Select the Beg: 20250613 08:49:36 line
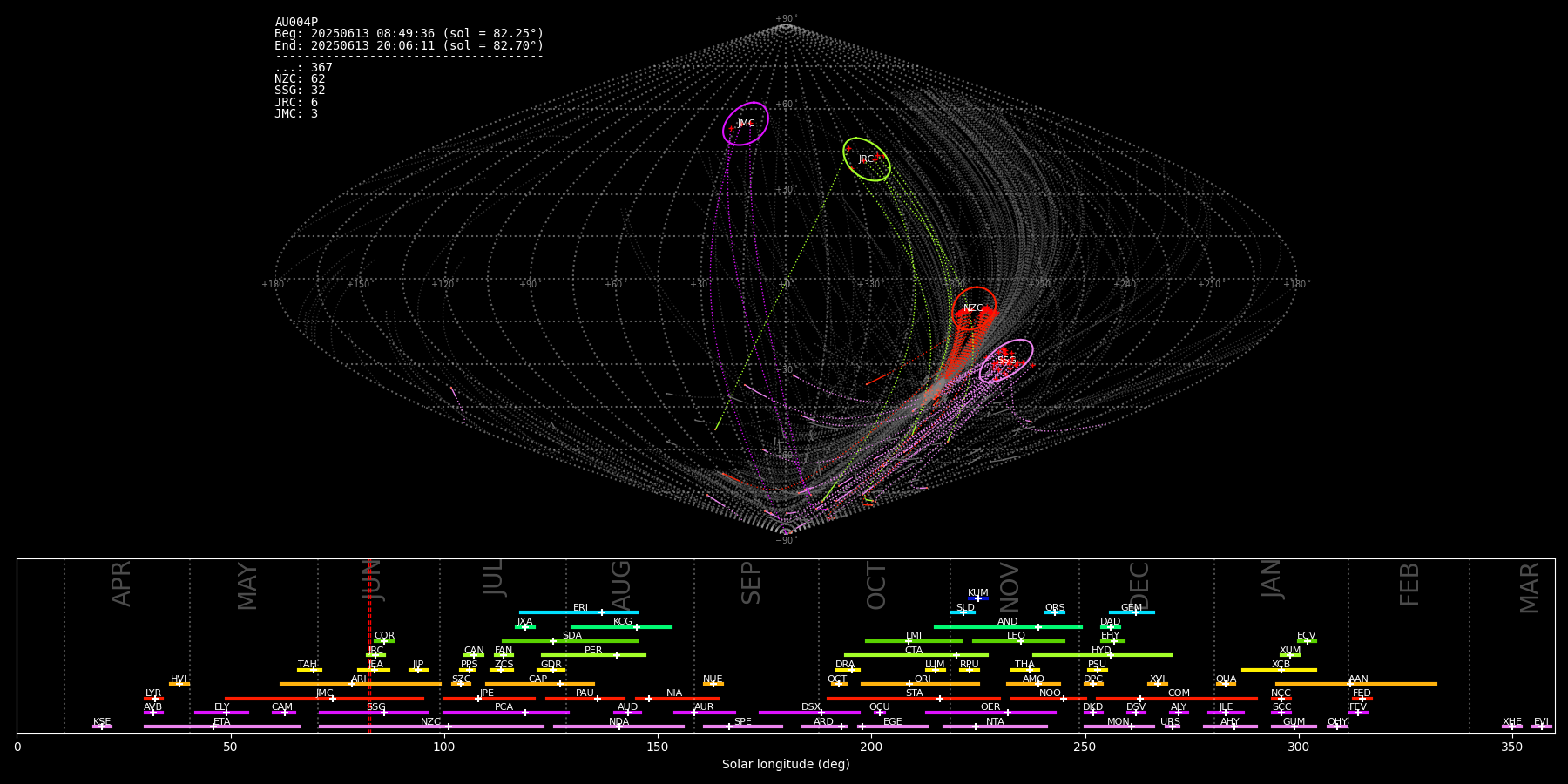 (409, 34)
